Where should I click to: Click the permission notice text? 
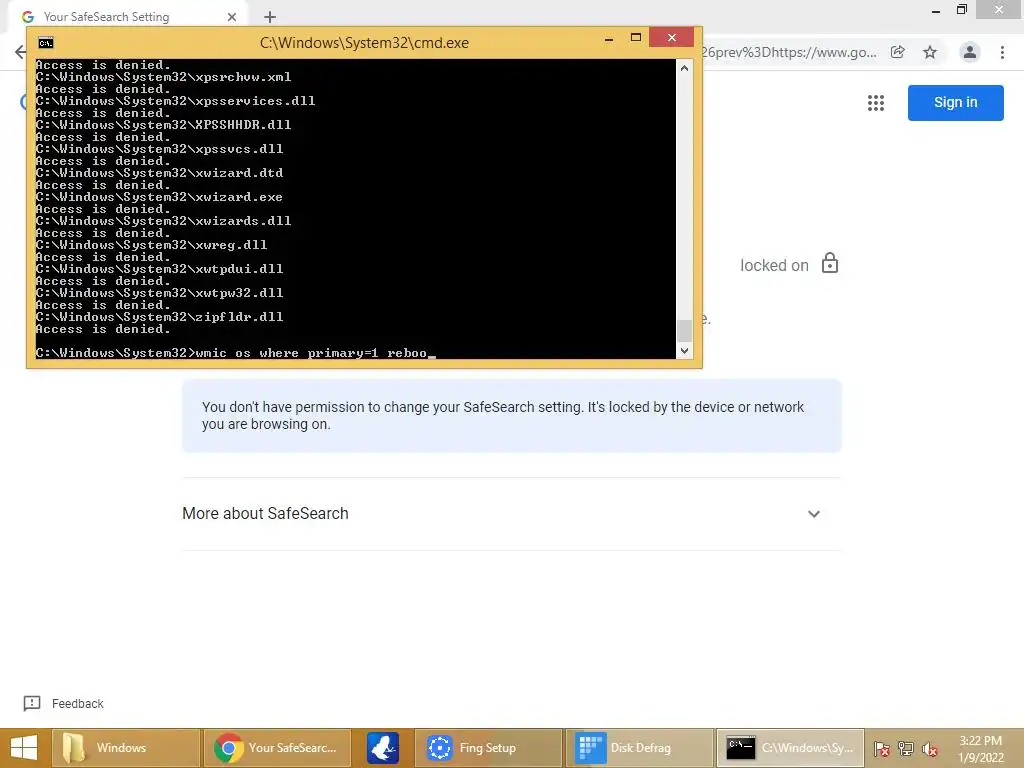[x=503, y=415]
